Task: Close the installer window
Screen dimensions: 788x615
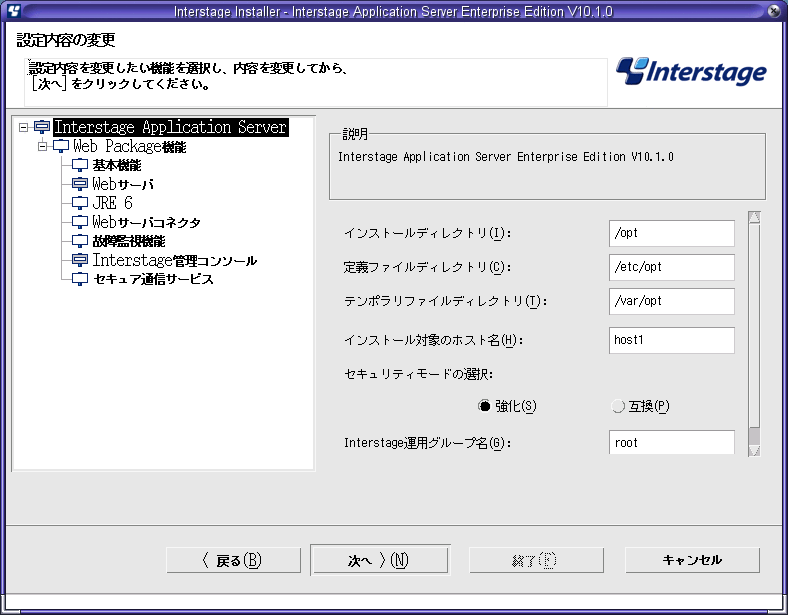Action: pyautogui.click(x=774, y=11)
